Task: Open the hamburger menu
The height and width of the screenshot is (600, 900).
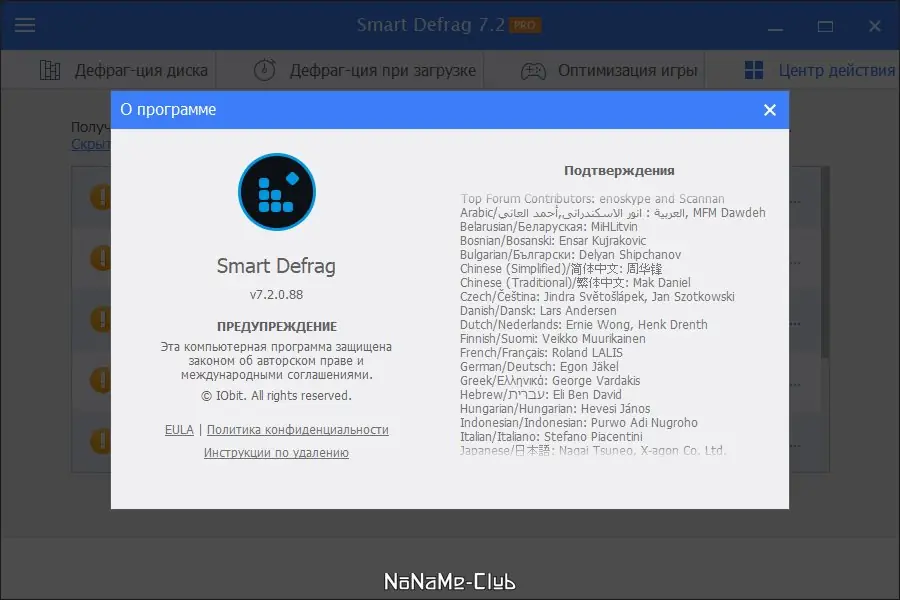Action: point(25,25)
